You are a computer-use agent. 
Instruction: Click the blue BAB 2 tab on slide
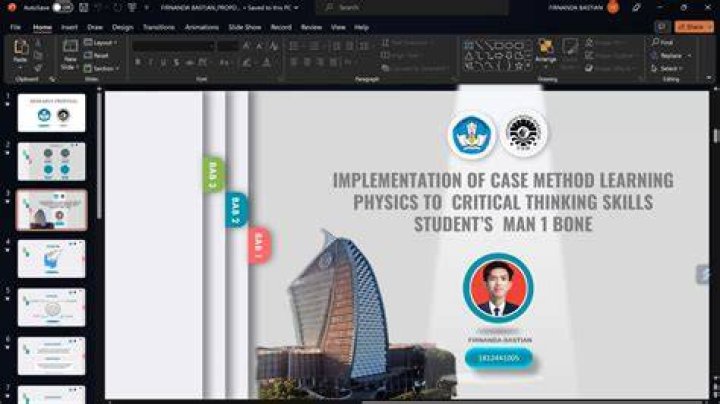(236, 210)
